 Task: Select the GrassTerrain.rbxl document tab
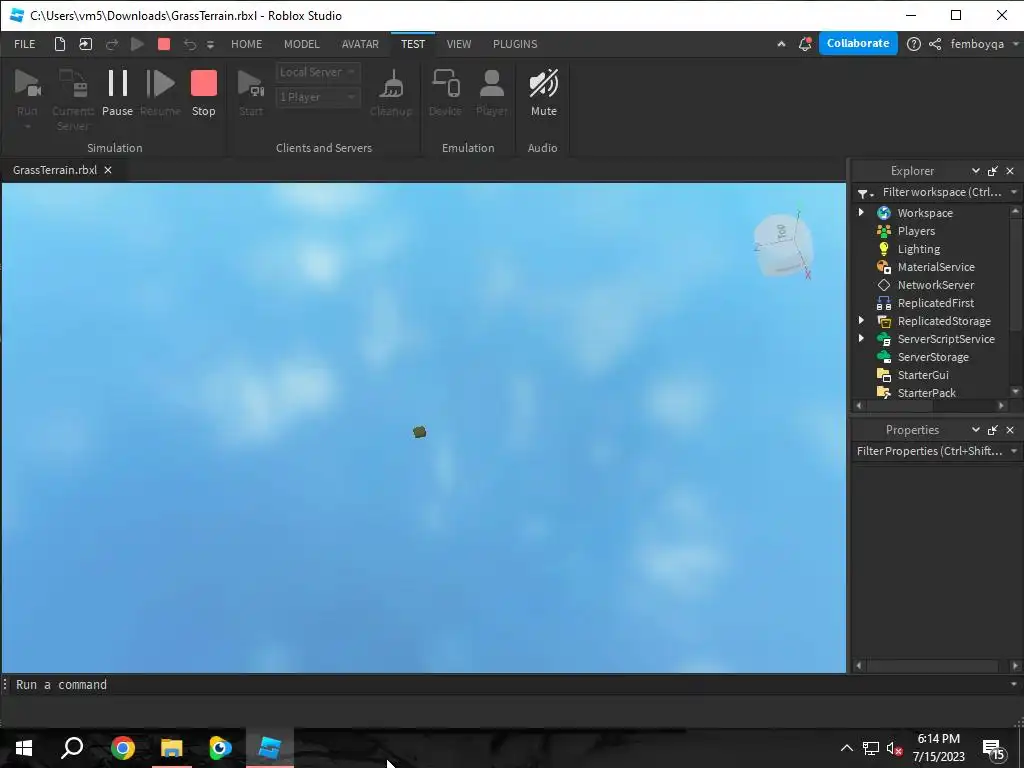pos(55,170)
